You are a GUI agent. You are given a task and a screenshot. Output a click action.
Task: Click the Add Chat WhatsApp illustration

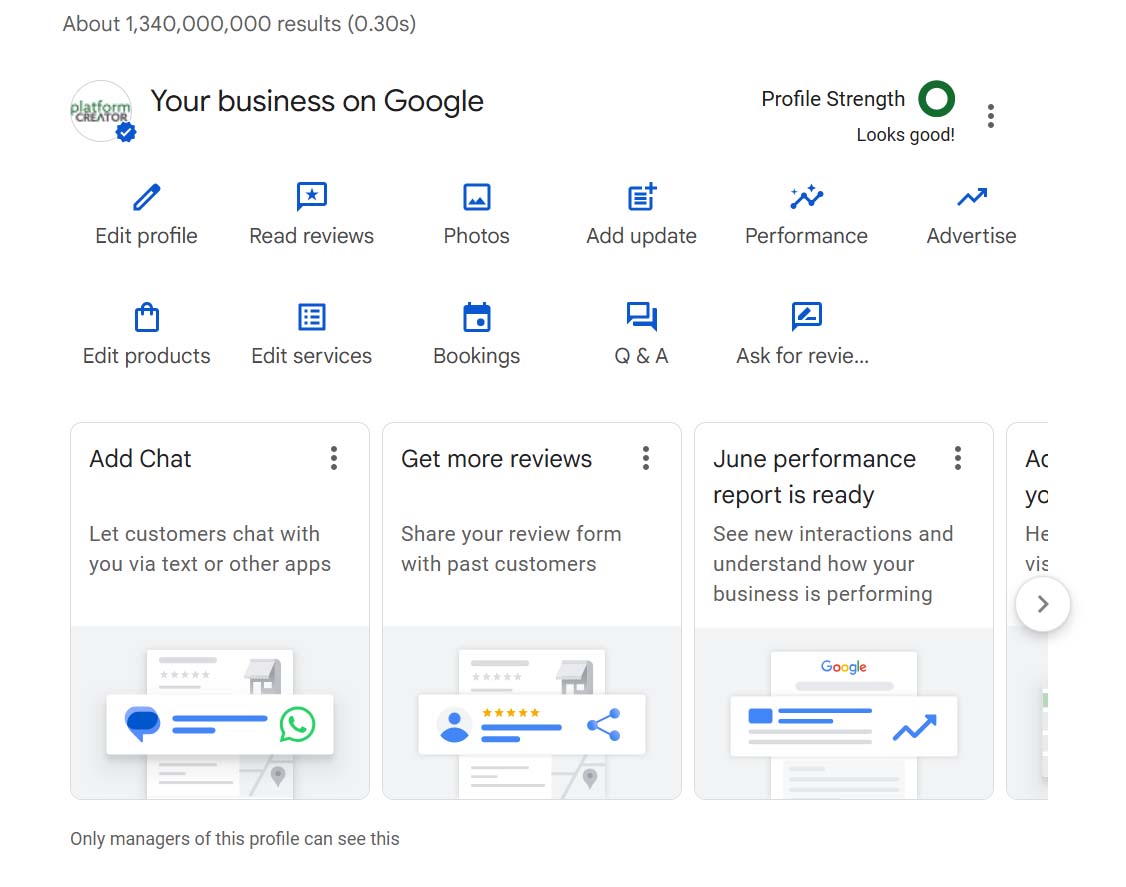tap(220, 713)
